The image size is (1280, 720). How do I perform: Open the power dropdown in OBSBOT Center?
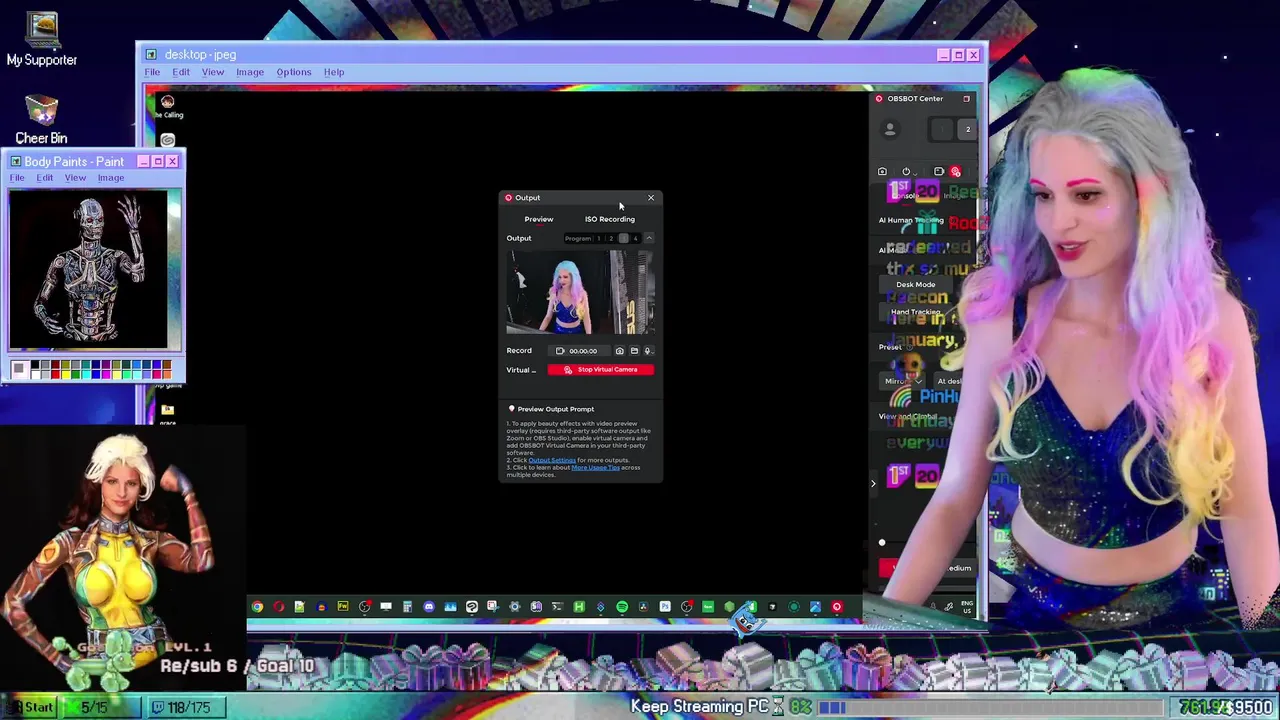click(x=907, y=172)
